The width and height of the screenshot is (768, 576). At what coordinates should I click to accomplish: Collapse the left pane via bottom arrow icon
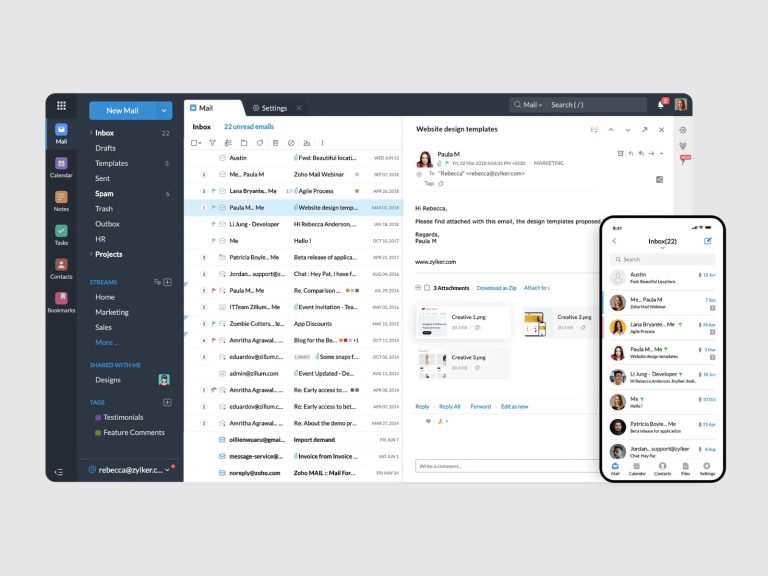coord(59,472)
